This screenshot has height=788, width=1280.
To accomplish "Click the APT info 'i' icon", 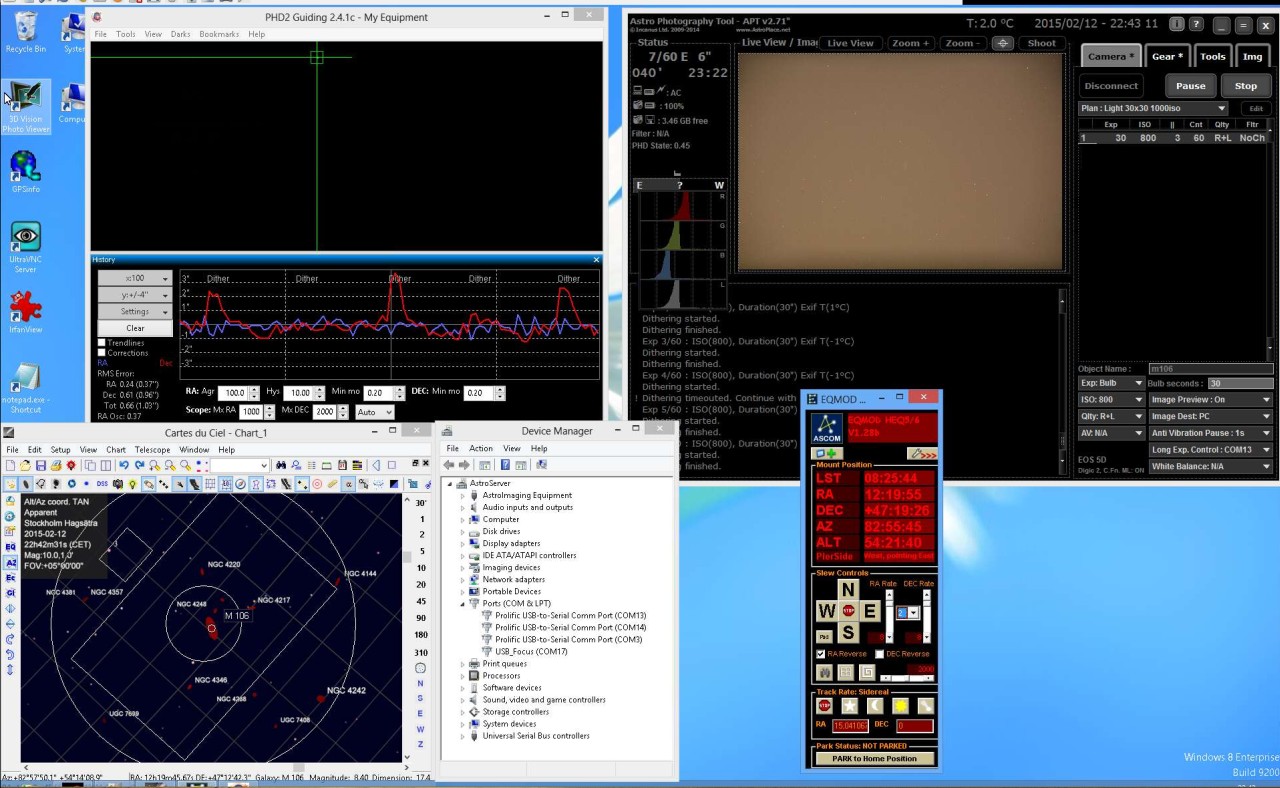I will coord(1177,25).
